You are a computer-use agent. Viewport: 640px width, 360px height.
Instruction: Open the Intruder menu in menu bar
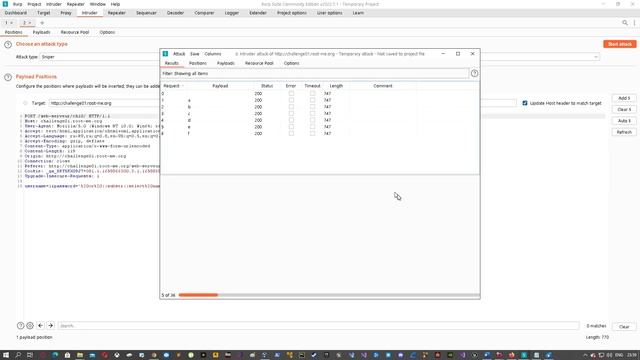click(53, 4)
